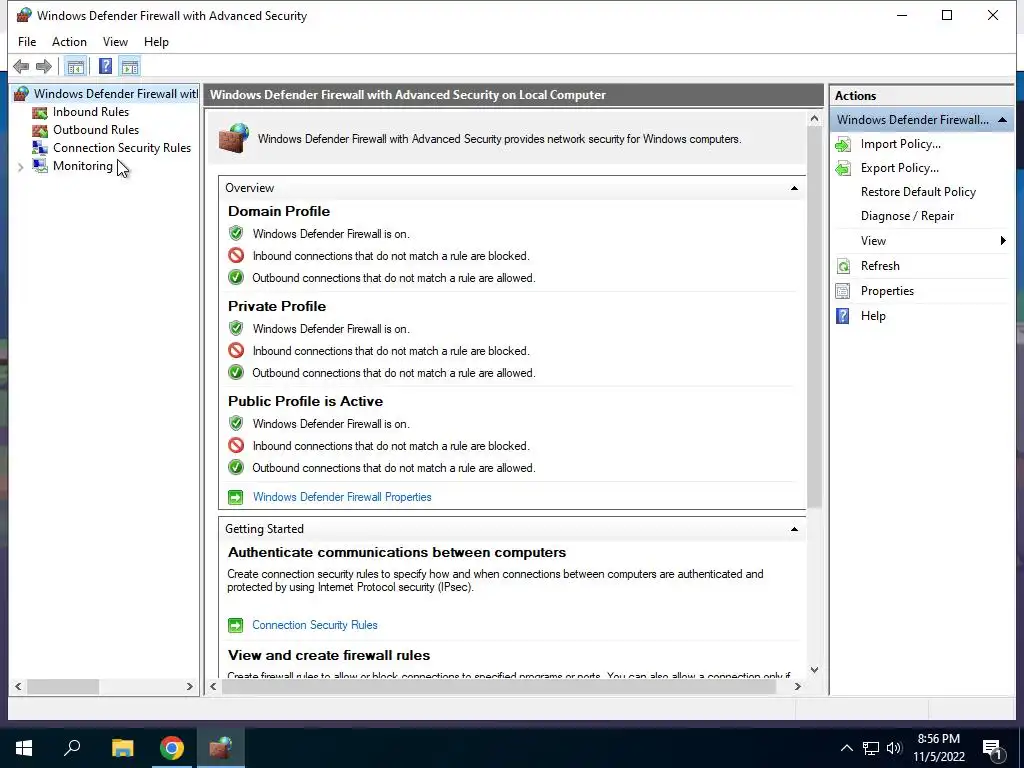Image resolution: width=1024 pixels, height=768 pixels.
Task: Open Windows Defender Firewall Properties link
Action: (x=342, y=497)
